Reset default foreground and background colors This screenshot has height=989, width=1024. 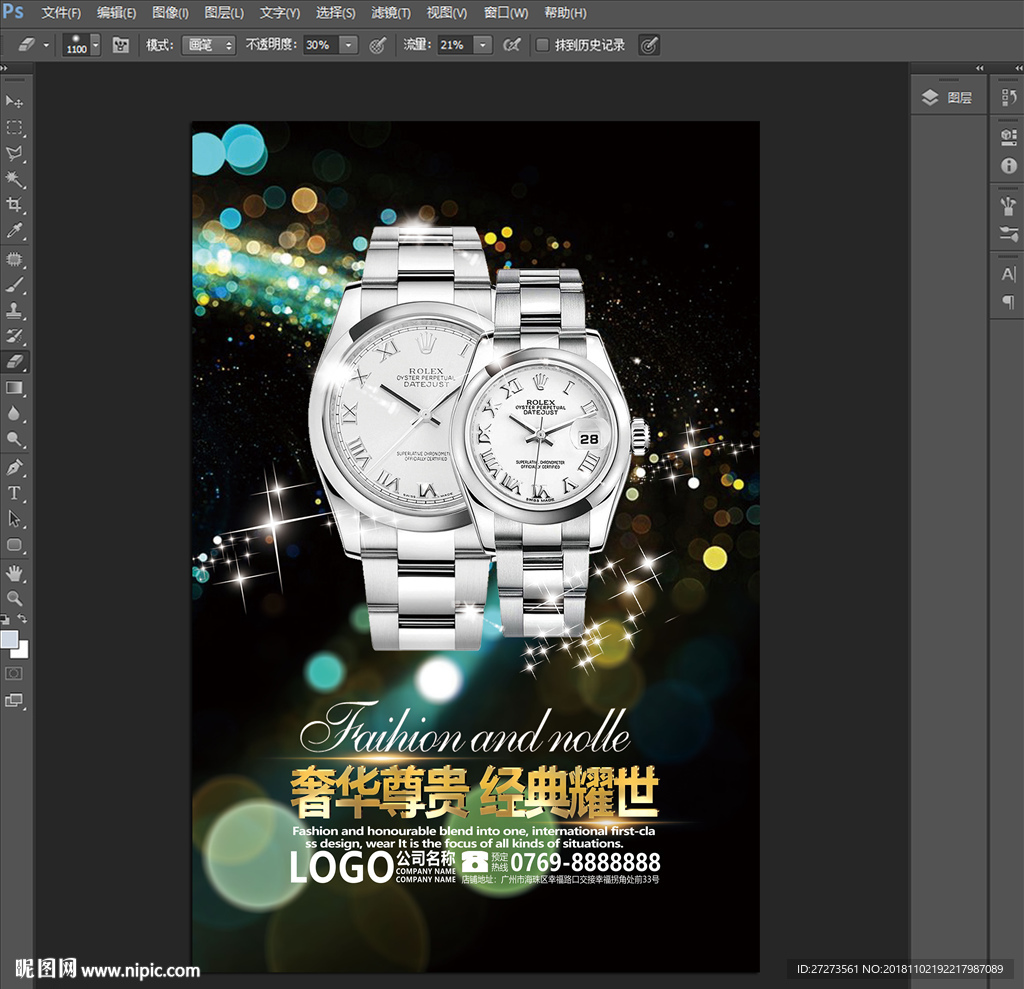coord(5,619)
